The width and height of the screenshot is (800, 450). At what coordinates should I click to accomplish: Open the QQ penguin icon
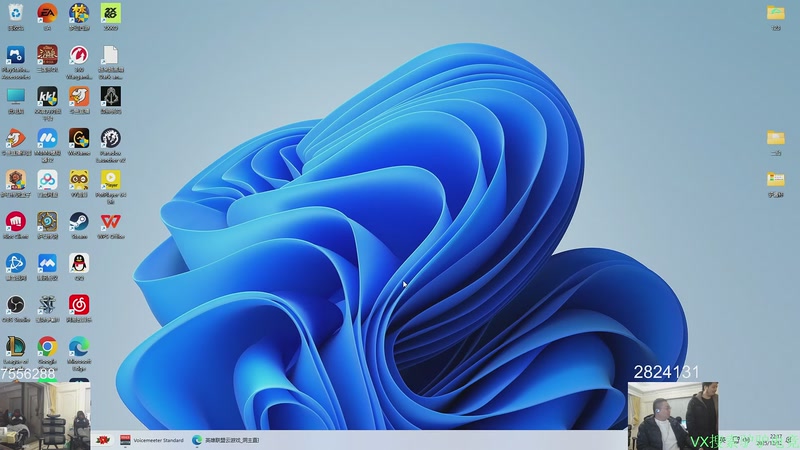(79, 263)
